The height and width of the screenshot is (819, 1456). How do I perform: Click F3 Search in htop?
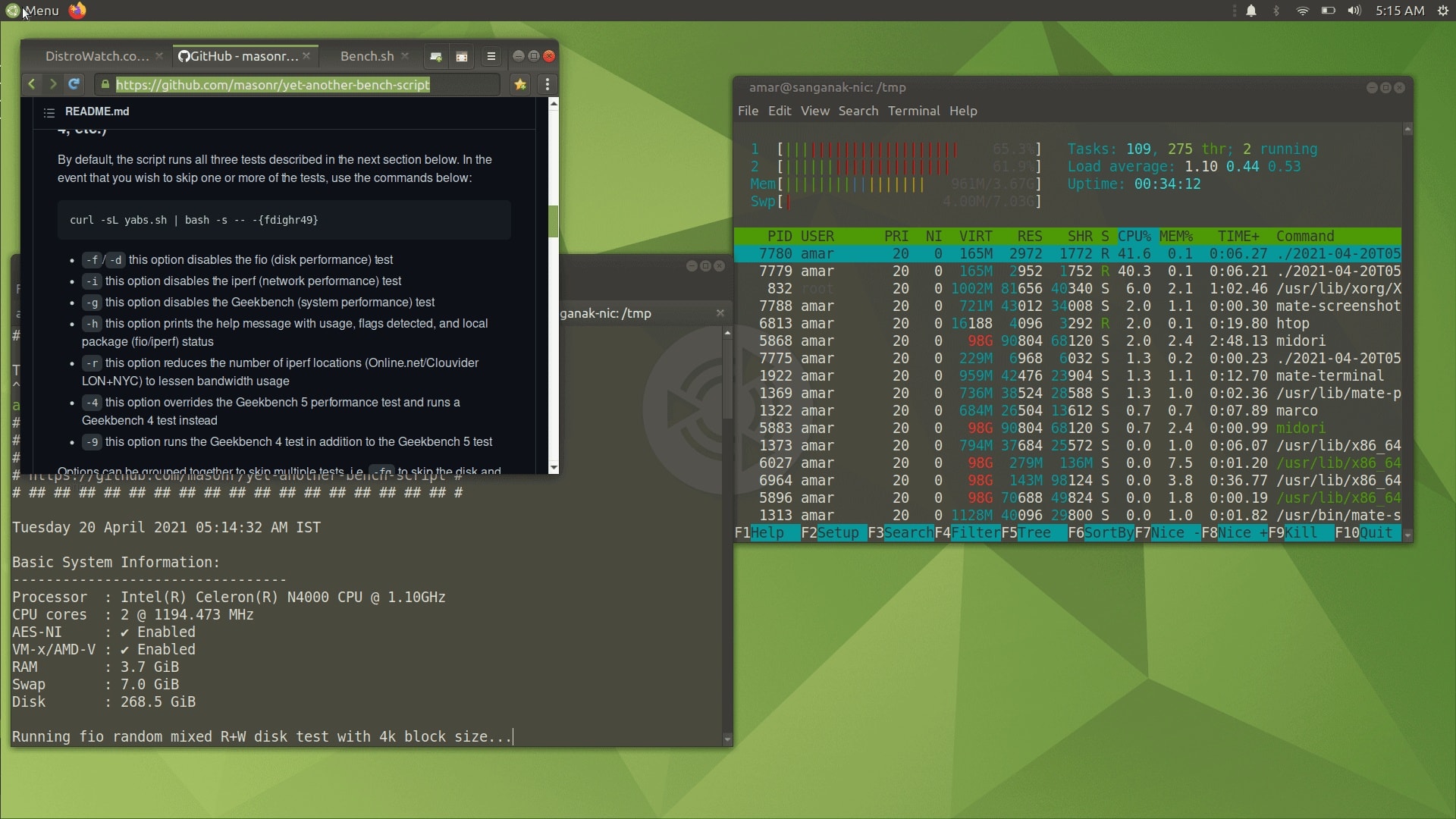click(x=901, y=533)
